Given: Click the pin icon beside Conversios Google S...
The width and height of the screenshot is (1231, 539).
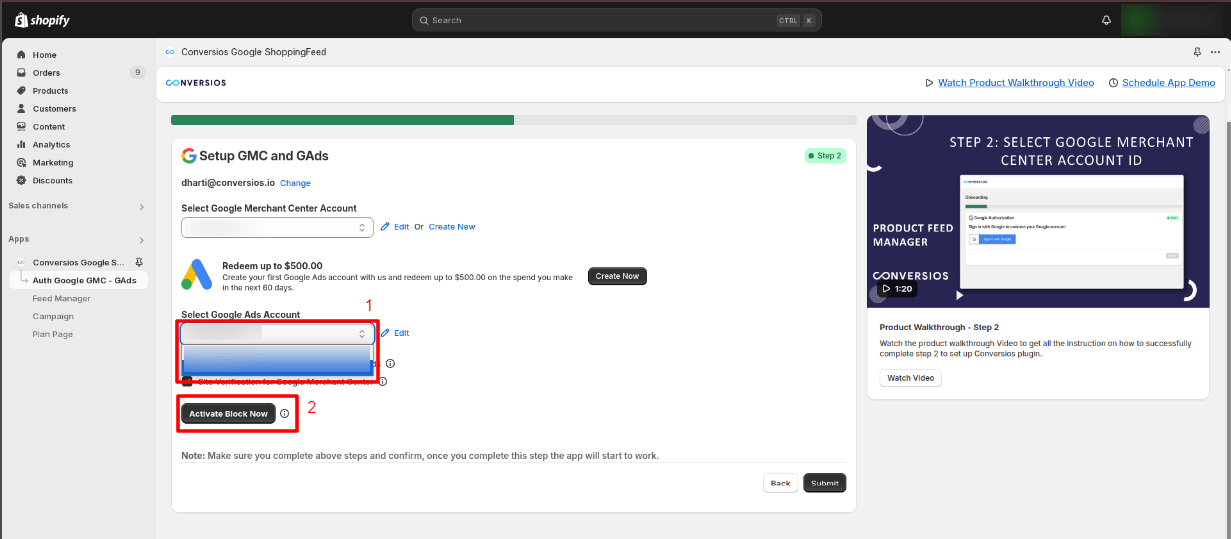Looking at the screenshot, I should [138, 262].
